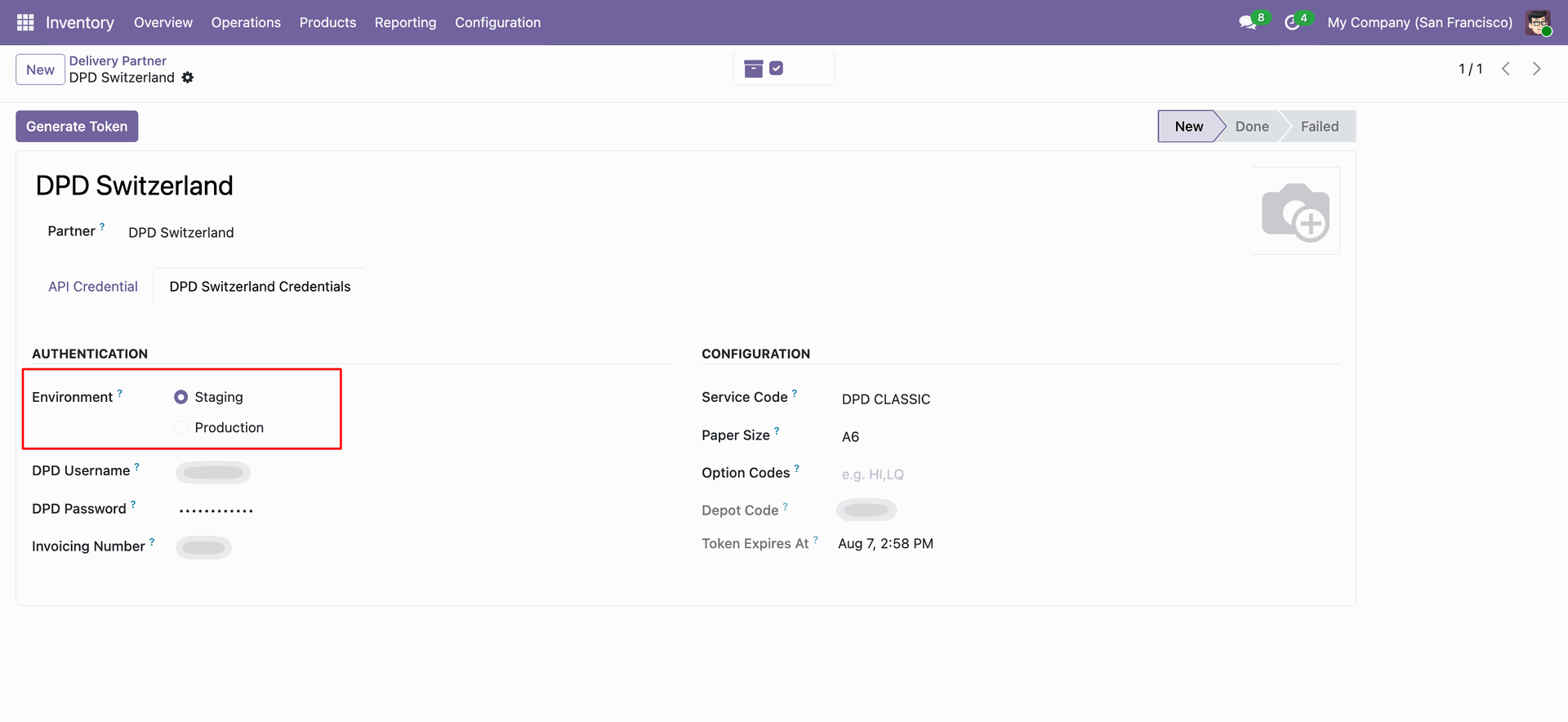Click the DPD Username field
This screenshot has height=722, width=1568.
pyautogui.click(x=213, y=472)
